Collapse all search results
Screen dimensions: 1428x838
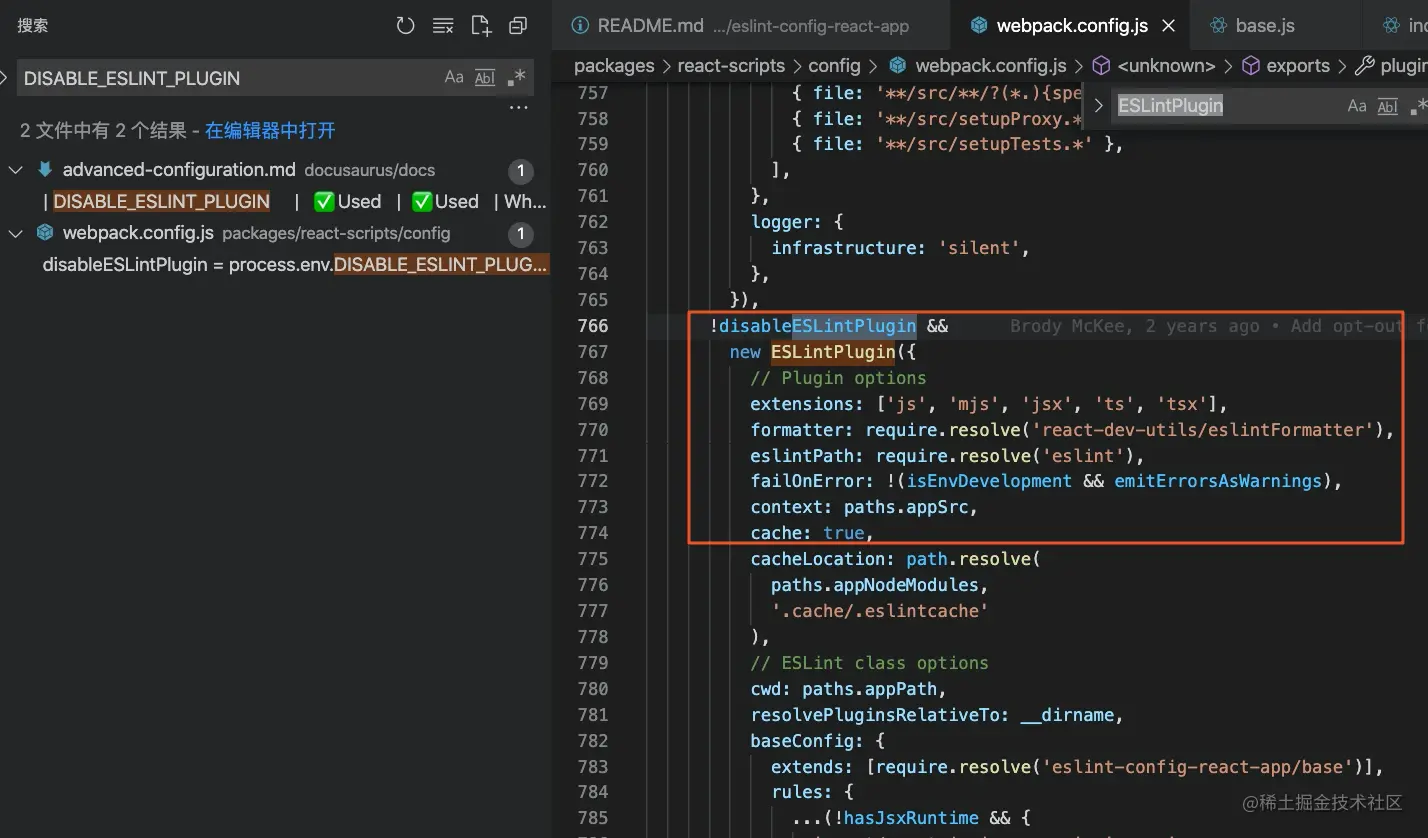point(518,26)
